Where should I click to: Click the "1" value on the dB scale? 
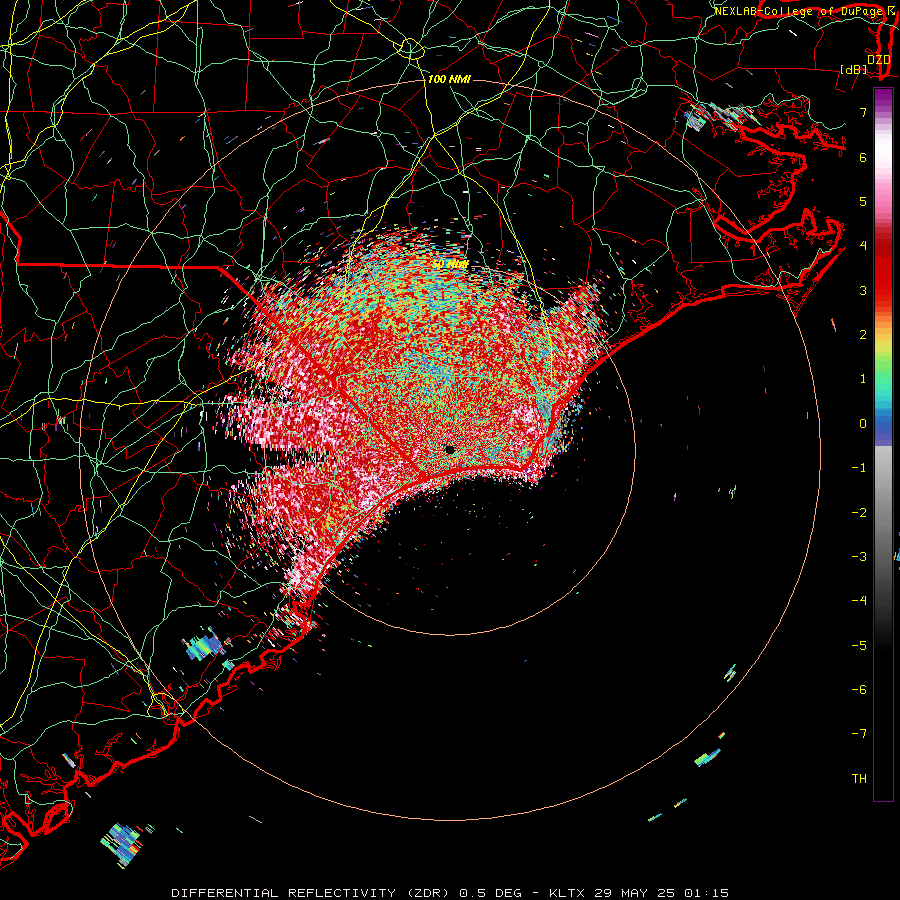click(x=863, y=379)
